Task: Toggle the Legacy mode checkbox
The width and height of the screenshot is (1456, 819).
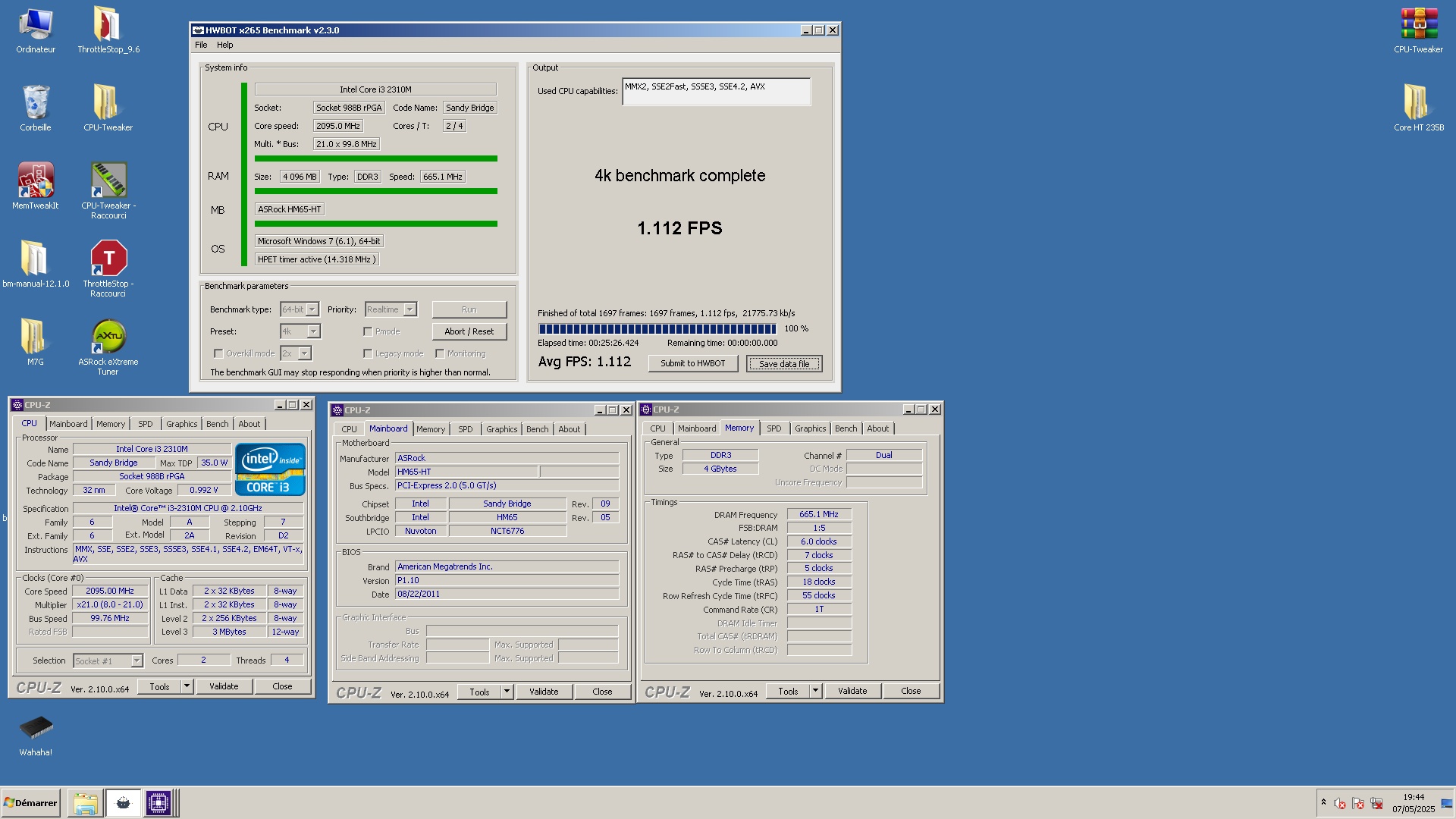Action: (x=368, y=353)
